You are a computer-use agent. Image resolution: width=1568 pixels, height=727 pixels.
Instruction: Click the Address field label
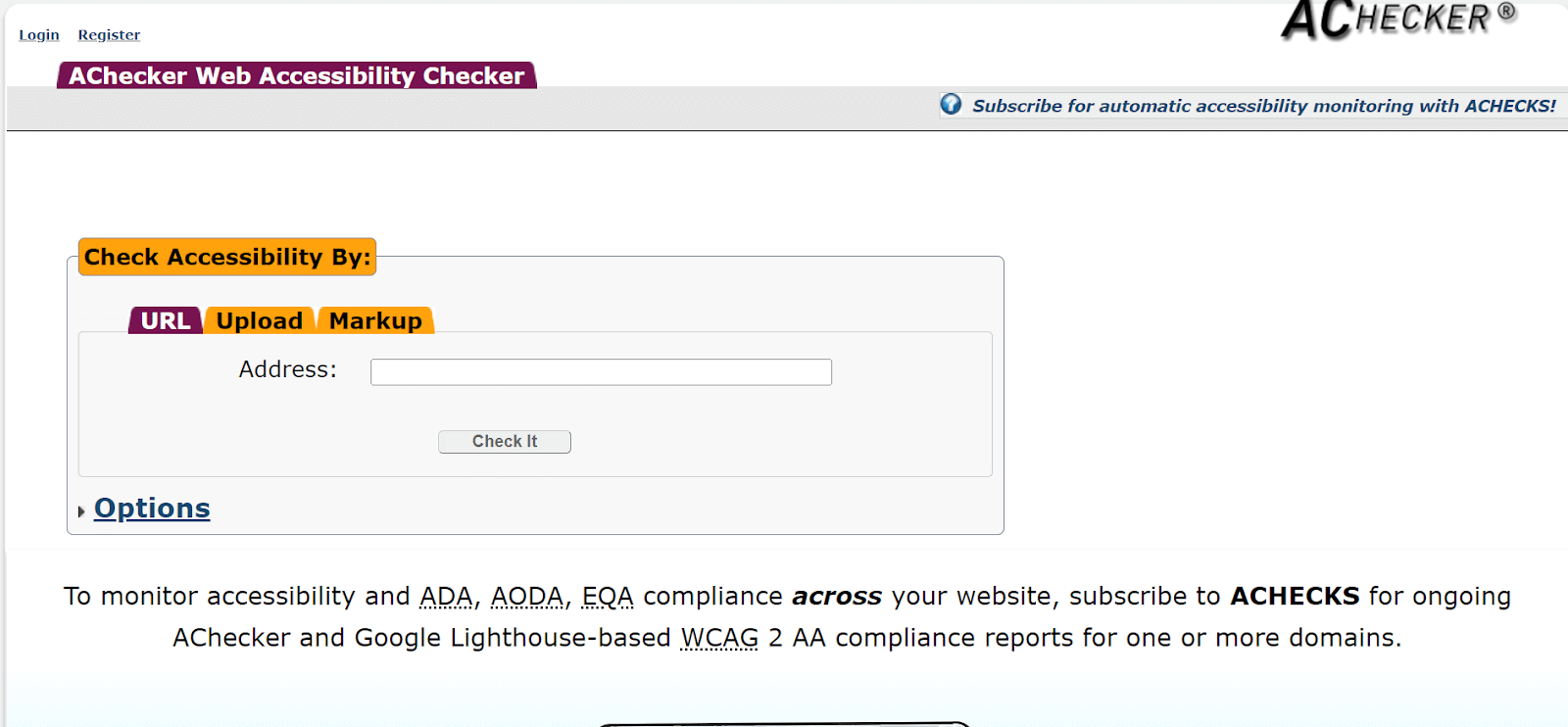tap(286, 369)
